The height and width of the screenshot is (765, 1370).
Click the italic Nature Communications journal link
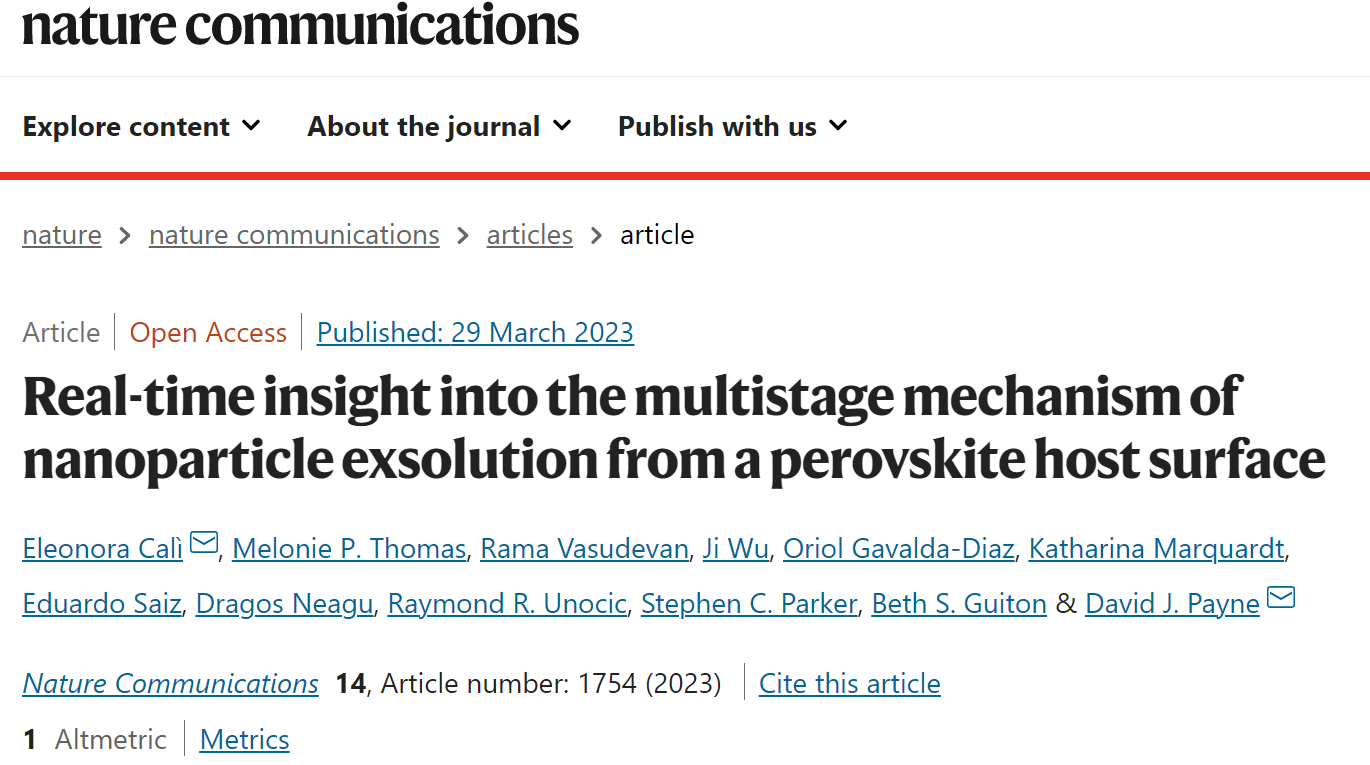click(x=170, y=683)
